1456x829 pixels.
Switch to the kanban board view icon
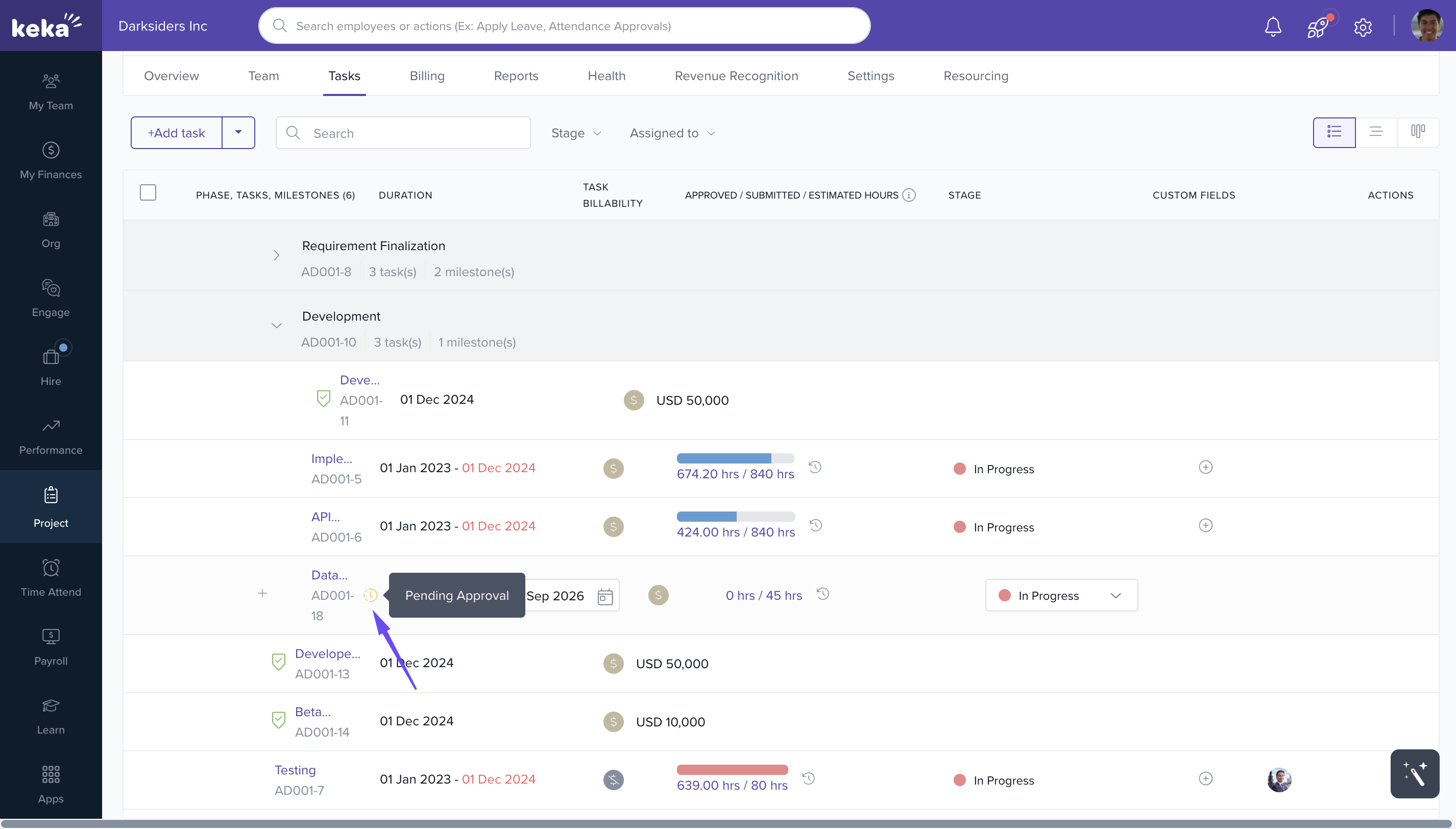1418,132
